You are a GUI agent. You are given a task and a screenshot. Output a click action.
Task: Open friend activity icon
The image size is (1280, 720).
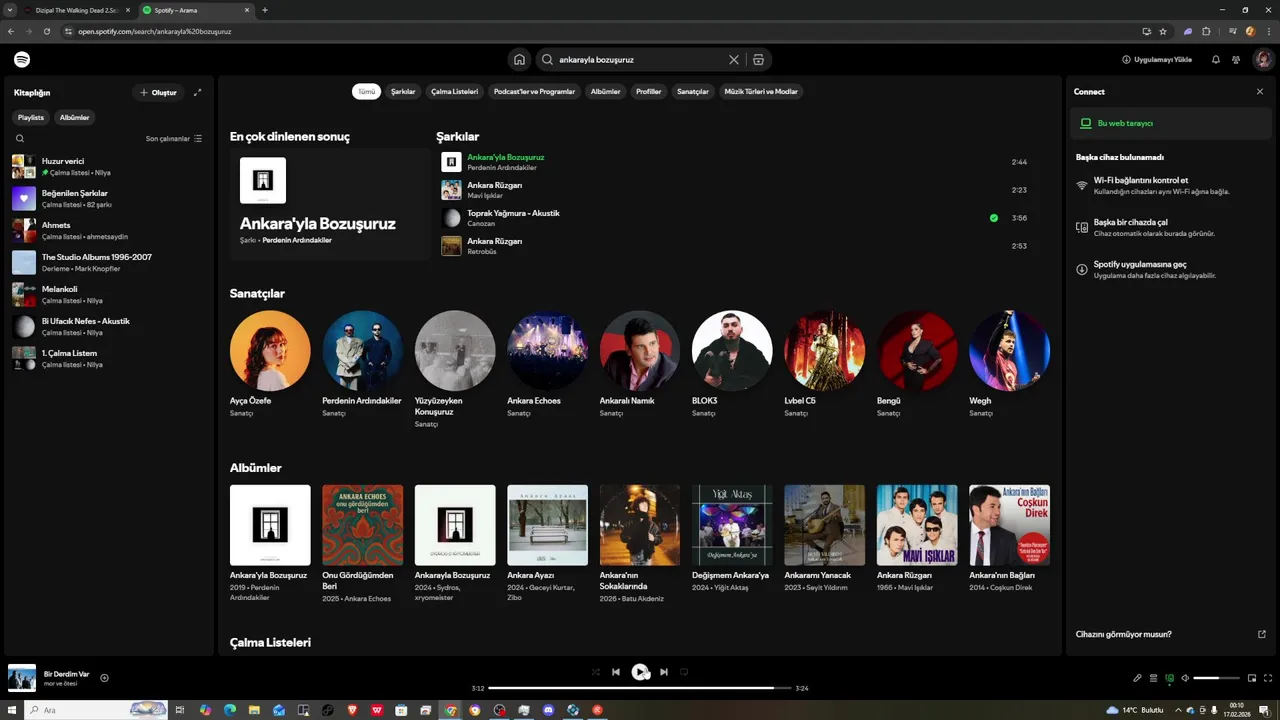point(1236,60)
